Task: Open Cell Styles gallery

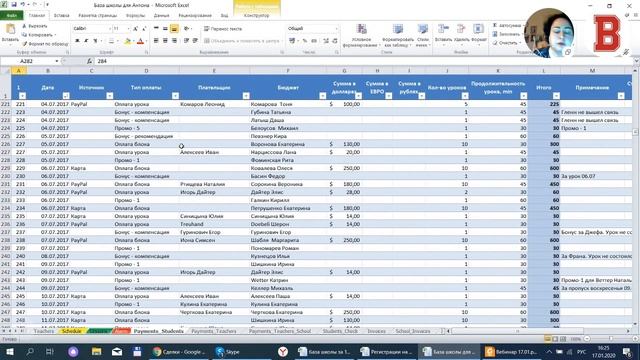Action: coord(423,36)
